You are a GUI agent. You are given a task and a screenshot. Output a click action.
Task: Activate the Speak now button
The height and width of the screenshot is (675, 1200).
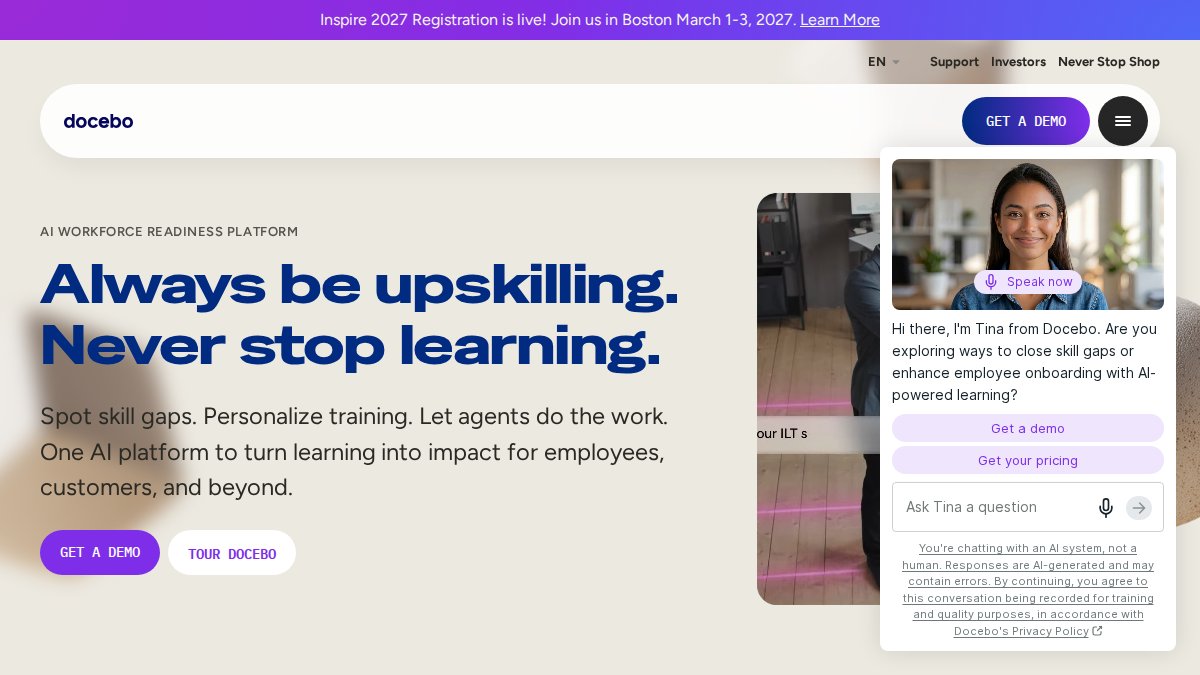click(1028, 282)
